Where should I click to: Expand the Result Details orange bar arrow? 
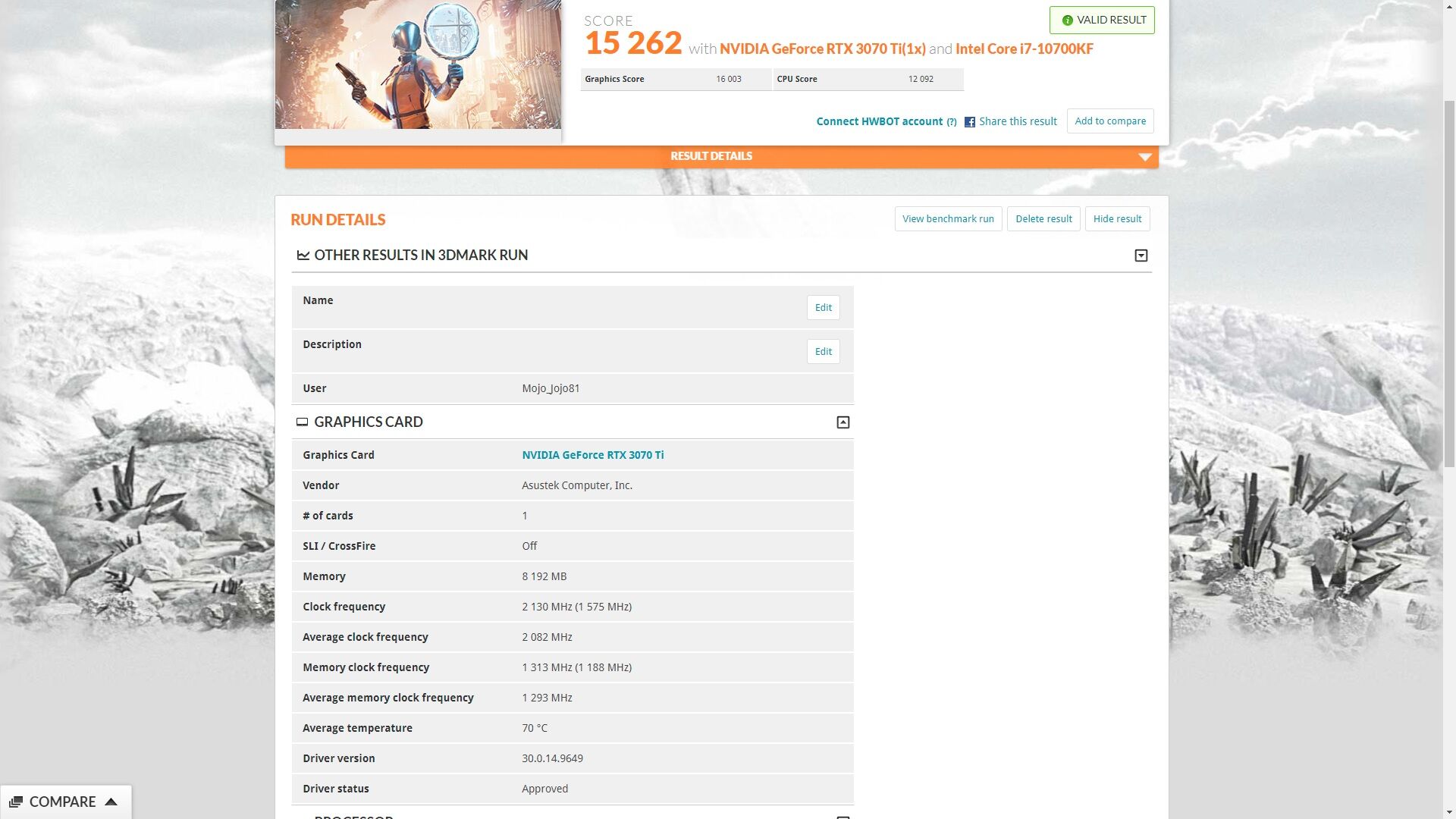point(1144,157)
